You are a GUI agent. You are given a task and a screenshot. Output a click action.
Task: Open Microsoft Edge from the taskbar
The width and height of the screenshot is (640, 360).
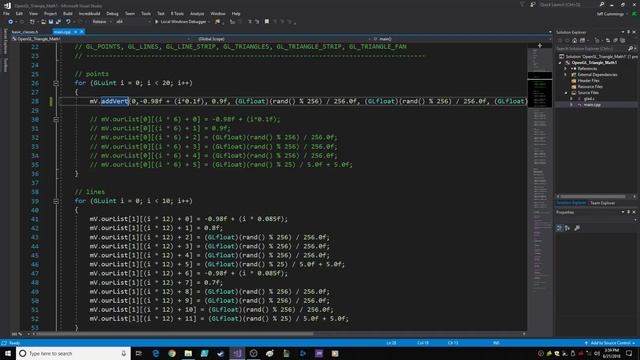tap(156, 353)
